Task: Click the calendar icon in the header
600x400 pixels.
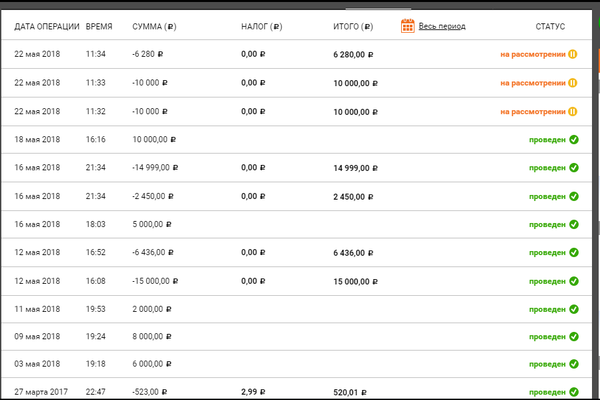Action: 408,26
